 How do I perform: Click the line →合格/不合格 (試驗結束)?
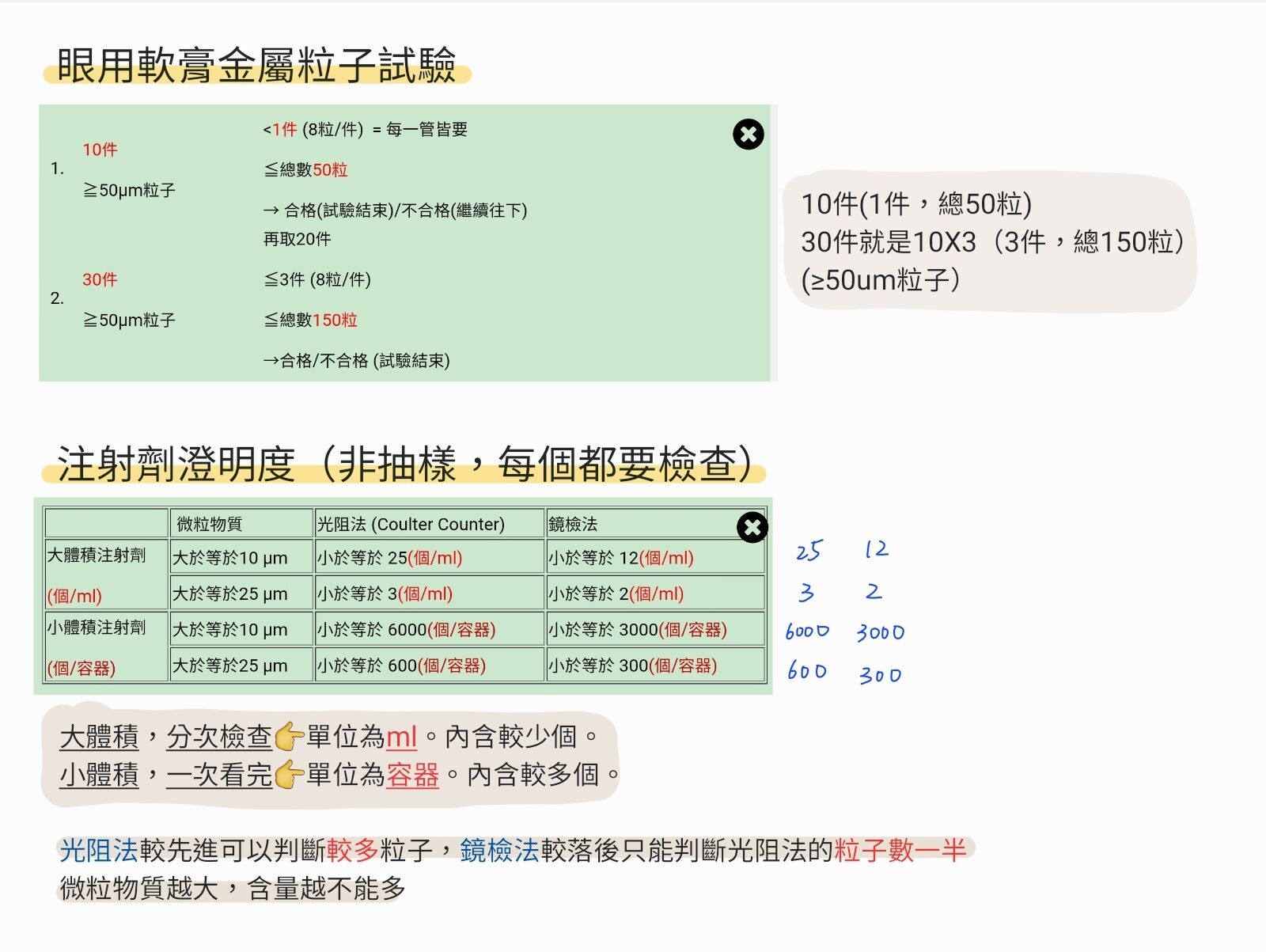(x=356, y=361)
